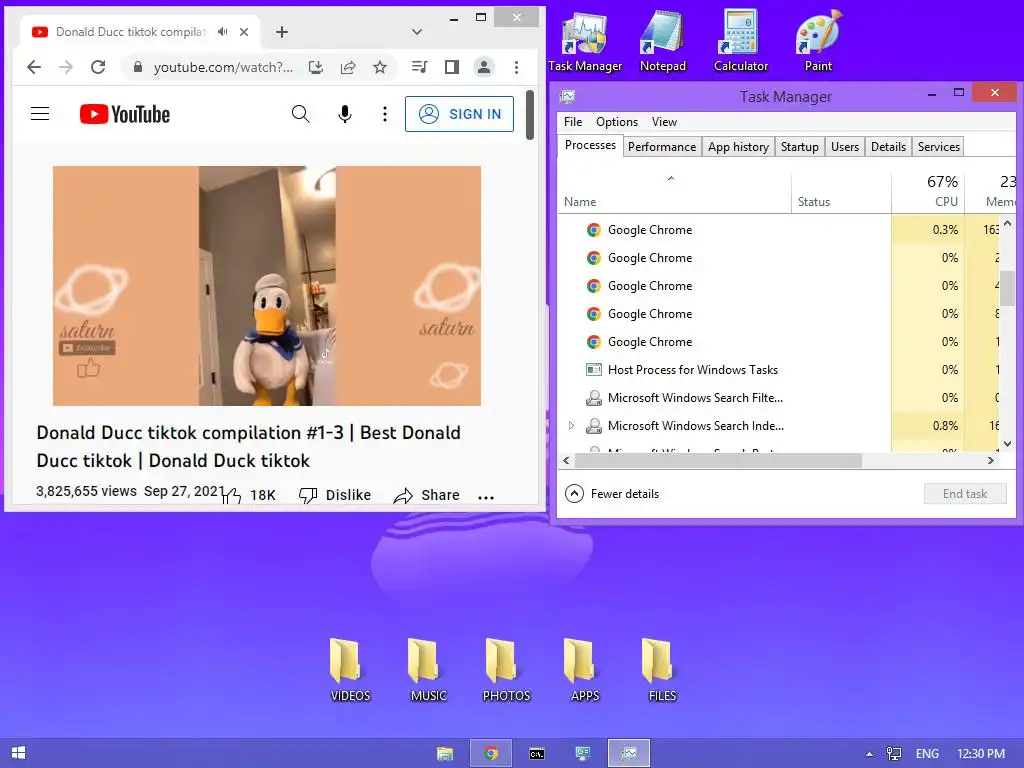Open the Windows Start button
The width and height of the screenshot is (1024, 768).
pyautogui.click(x=18, y=753)
